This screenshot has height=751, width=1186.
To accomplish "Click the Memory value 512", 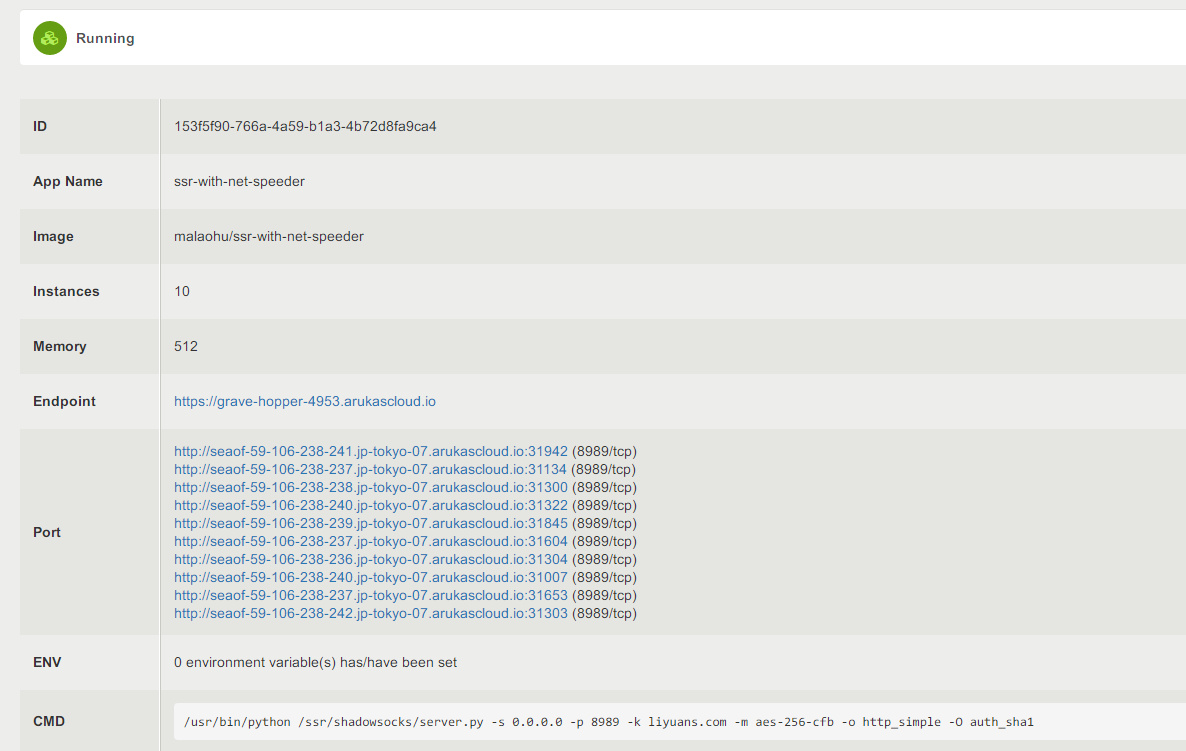I will pyautogui.click(x=186, y=346).
